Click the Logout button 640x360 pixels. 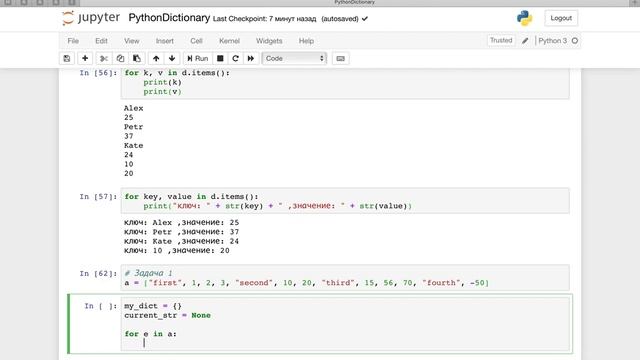pyautogui.click(x=561, y=18)
